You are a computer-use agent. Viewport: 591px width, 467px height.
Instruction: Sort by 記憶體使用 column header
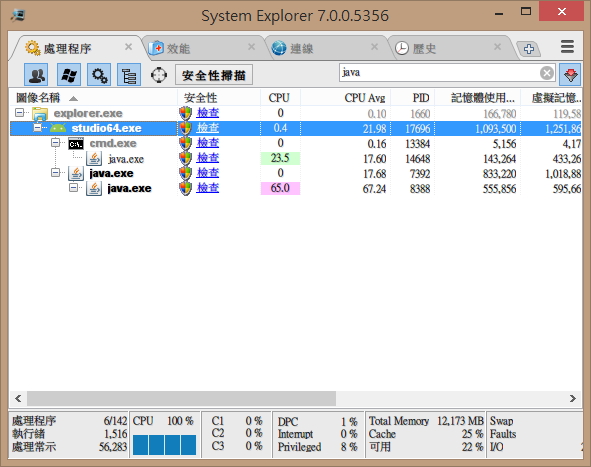pos(478,98)
